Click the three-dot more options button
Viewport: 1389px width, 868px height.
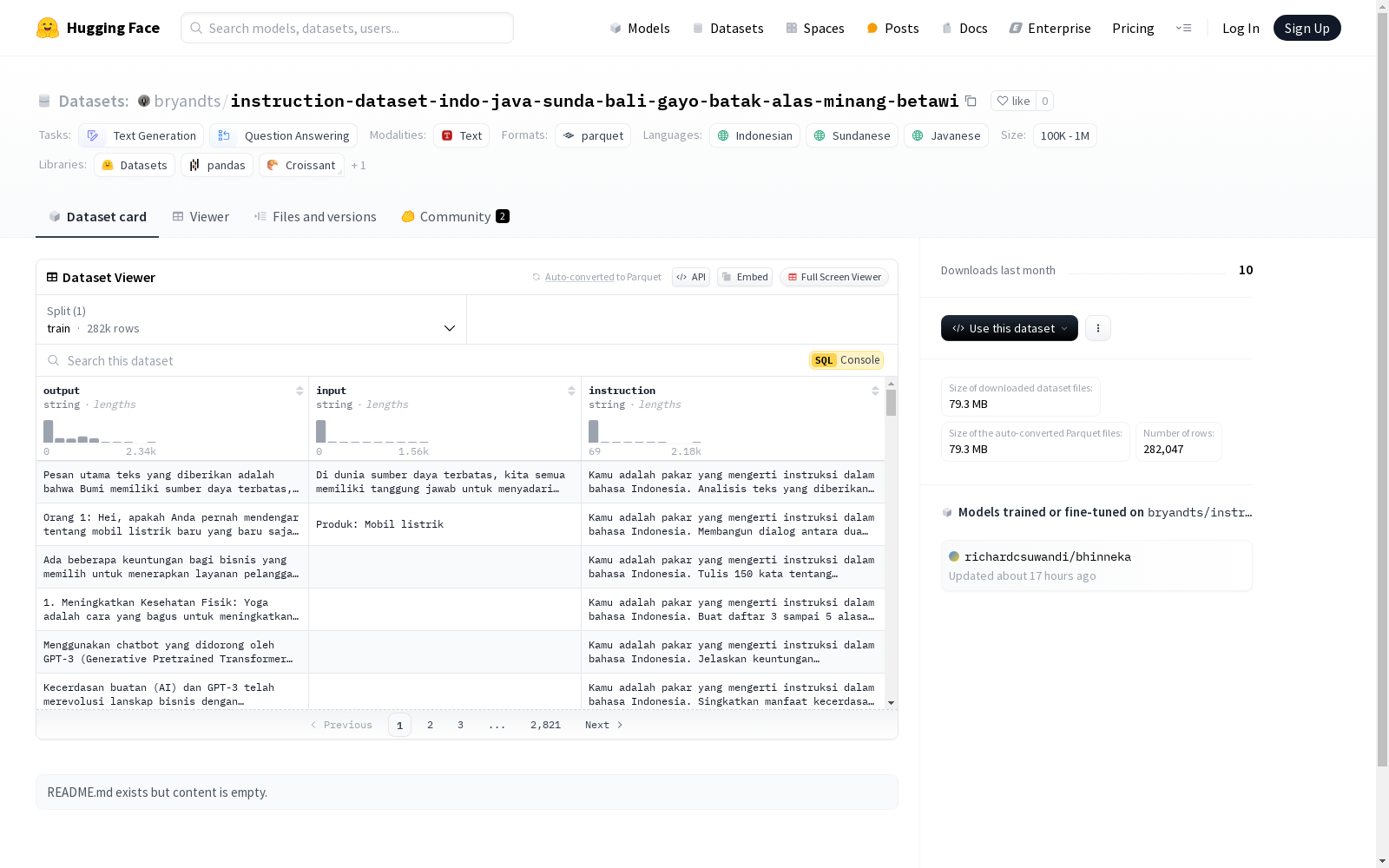[x=1098, y=328]
